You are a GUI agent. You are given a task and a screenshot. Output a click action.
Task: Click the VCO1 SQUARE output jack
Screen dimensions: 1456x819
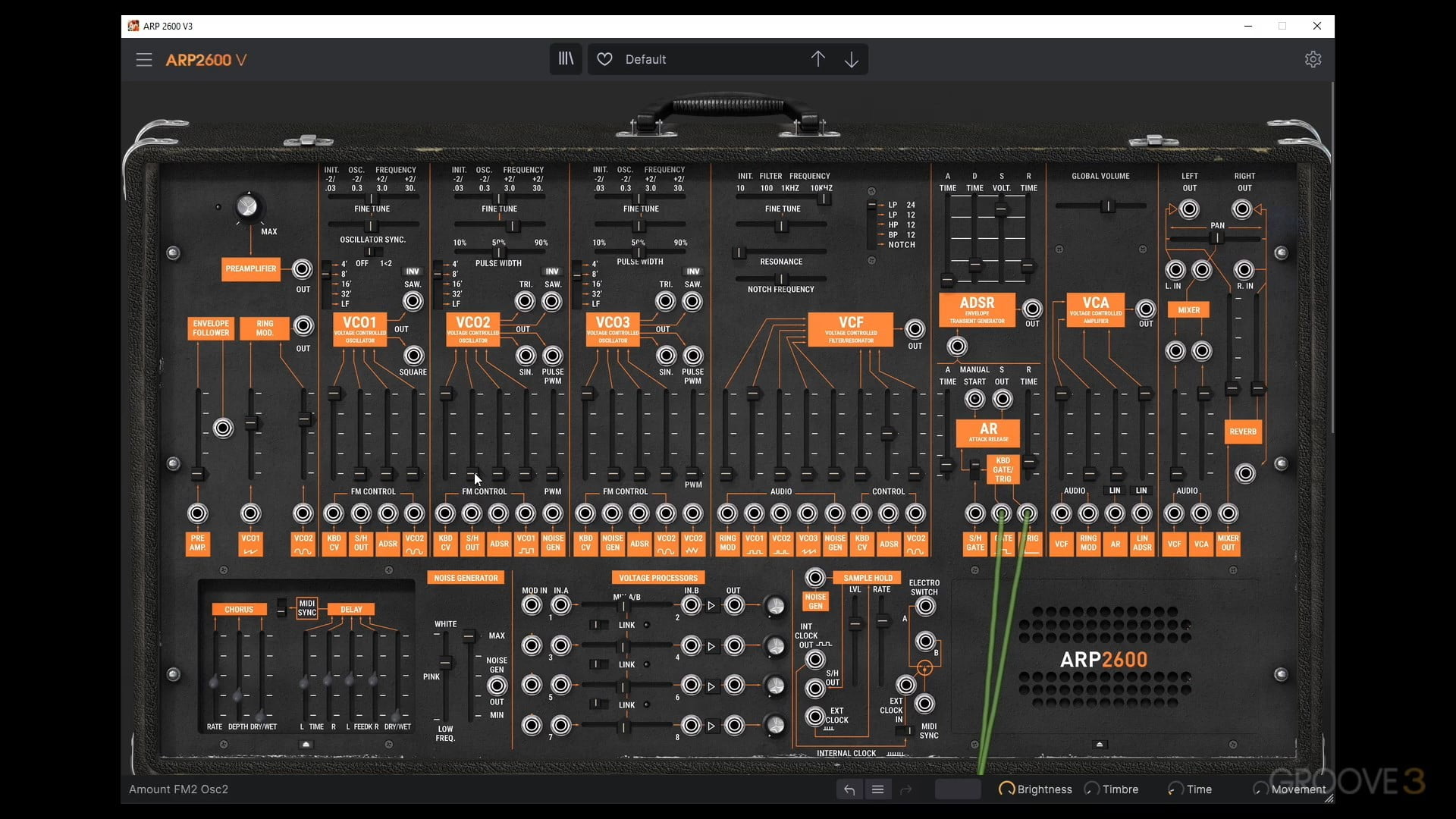click(413, 355)
